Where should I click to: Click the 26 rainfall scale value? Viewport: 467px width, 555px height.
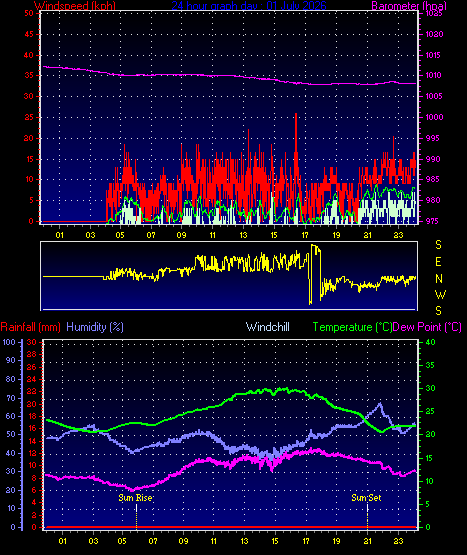(32, 367)
